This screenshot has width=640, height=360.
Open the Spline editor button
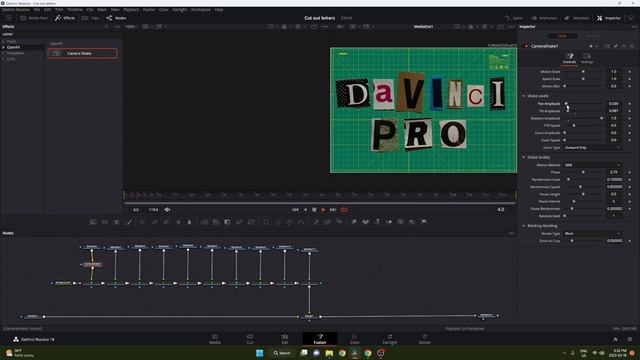pos(514,18)
